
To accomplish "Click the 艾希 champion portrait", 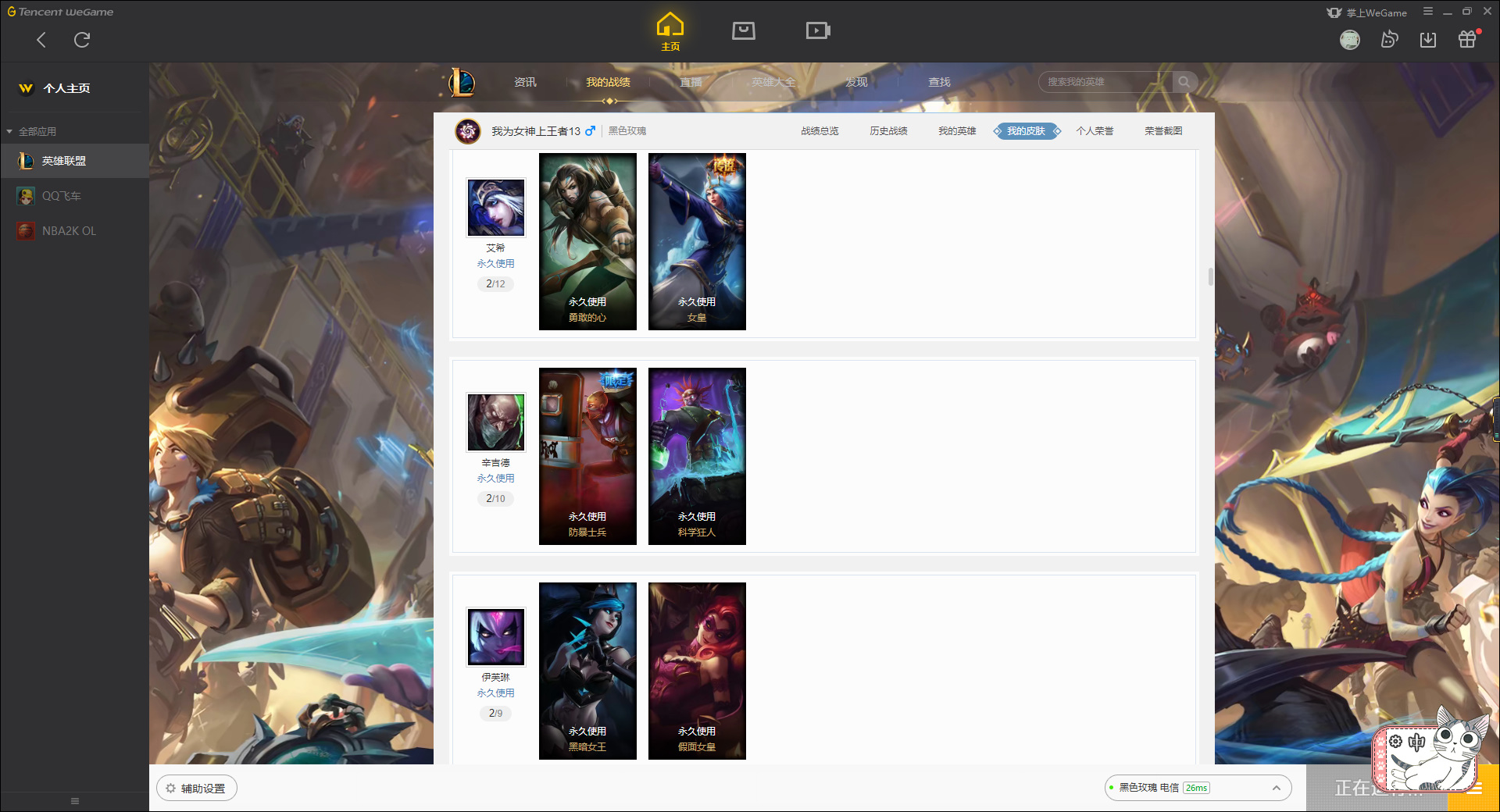I will [x=496, y=208].
